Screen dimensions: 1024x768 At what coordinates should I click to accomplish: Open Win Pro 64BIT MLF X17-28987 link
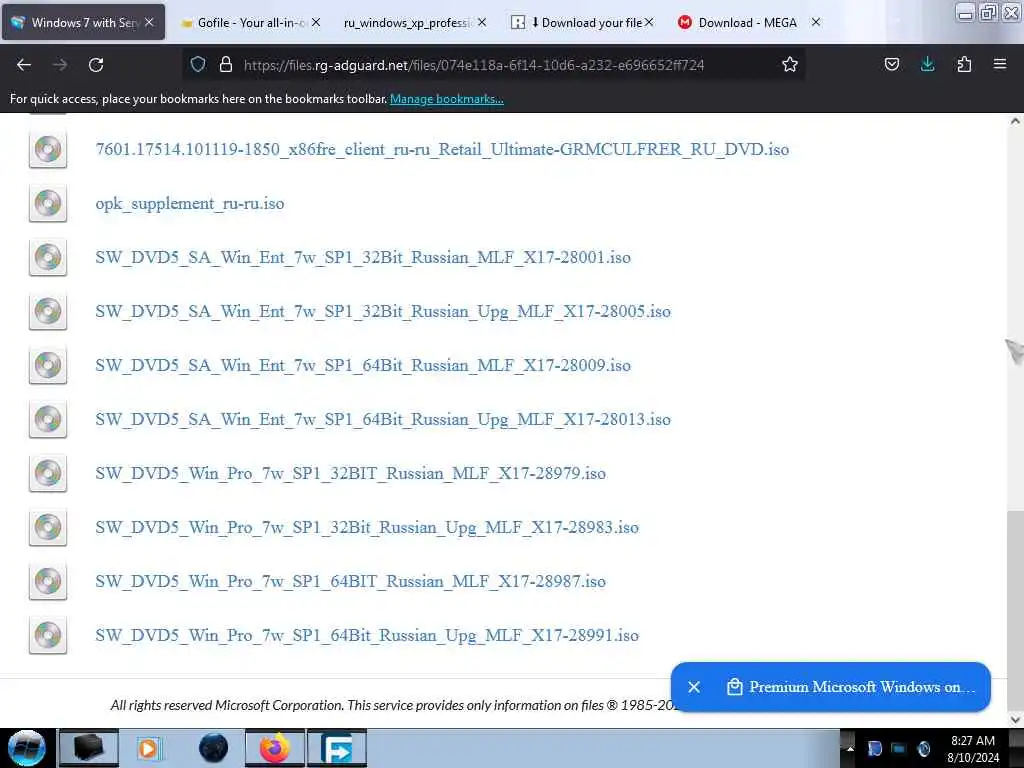coord(351,581)
